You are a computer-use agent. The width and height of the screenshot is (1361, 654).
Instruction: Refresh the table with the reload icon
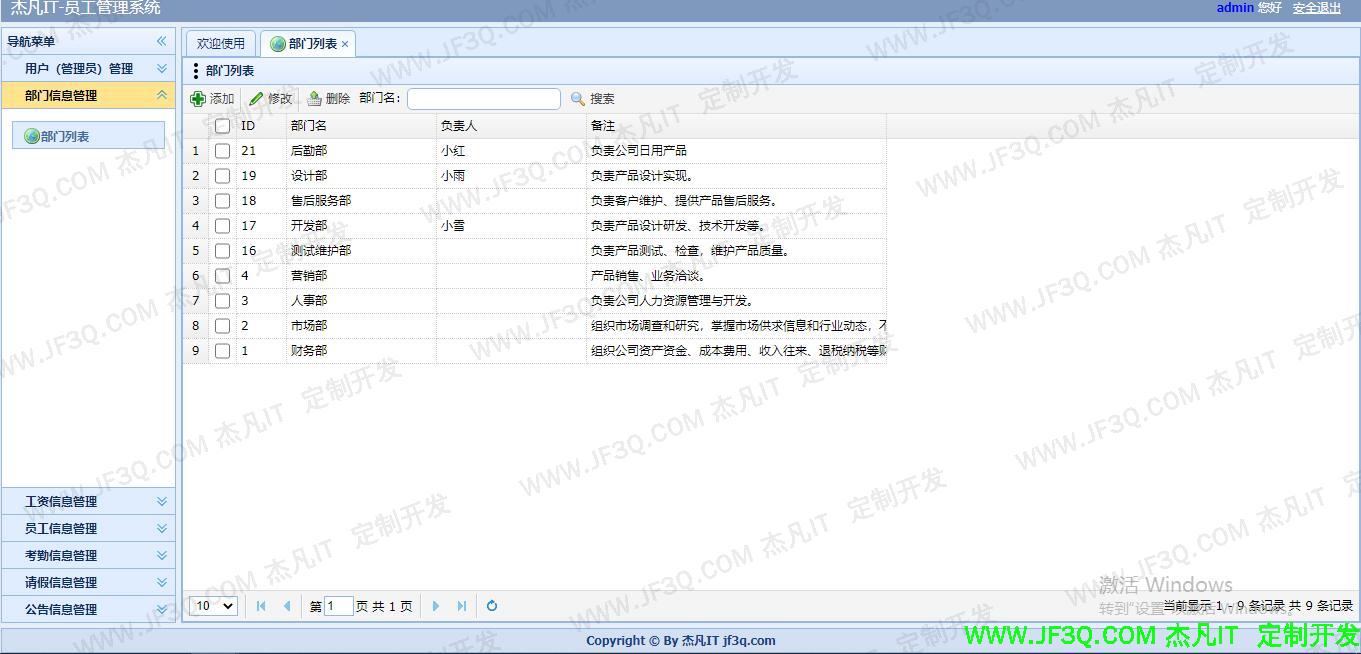click(x=491, y=605)
